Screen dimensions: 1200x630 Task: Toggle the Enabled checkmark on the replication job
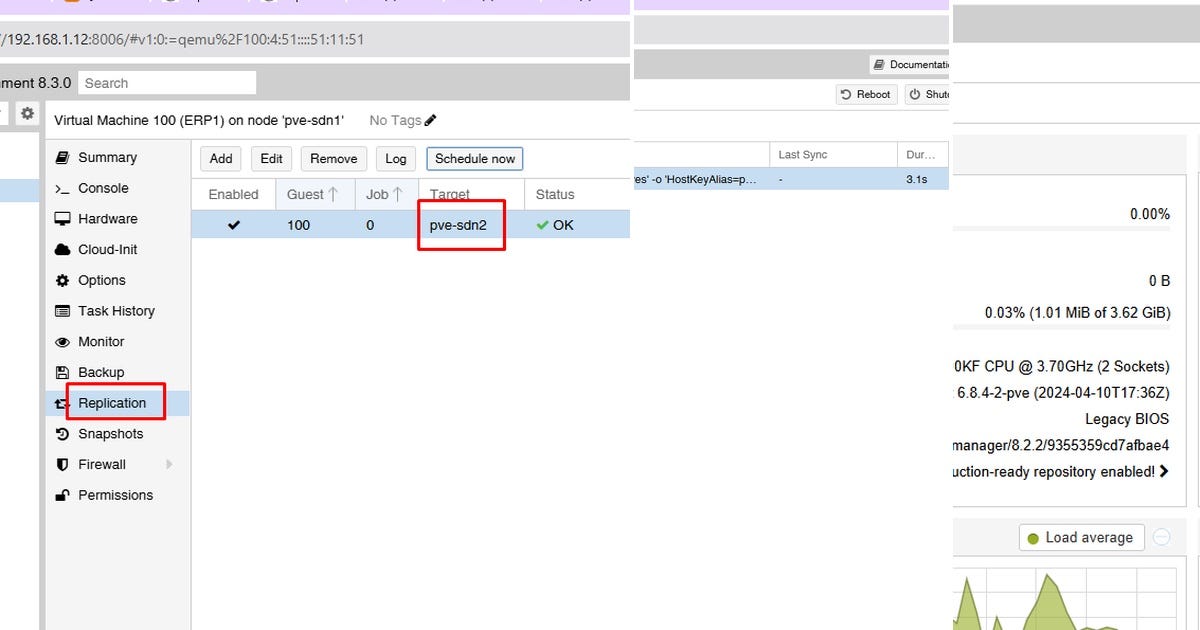click(233, 224)
